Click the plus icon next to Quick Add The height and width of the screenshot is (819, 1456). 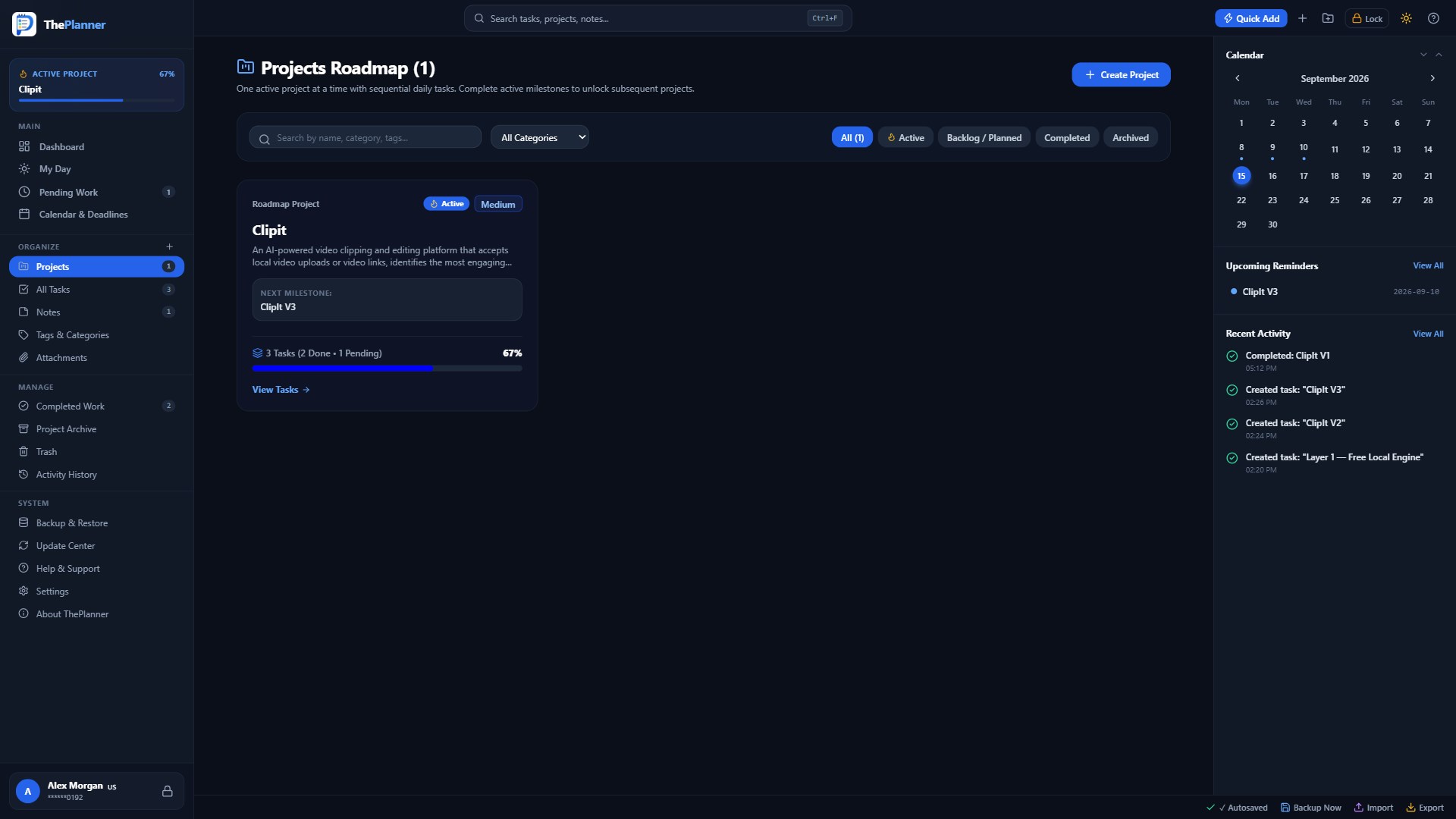(x=1302, y=18)
